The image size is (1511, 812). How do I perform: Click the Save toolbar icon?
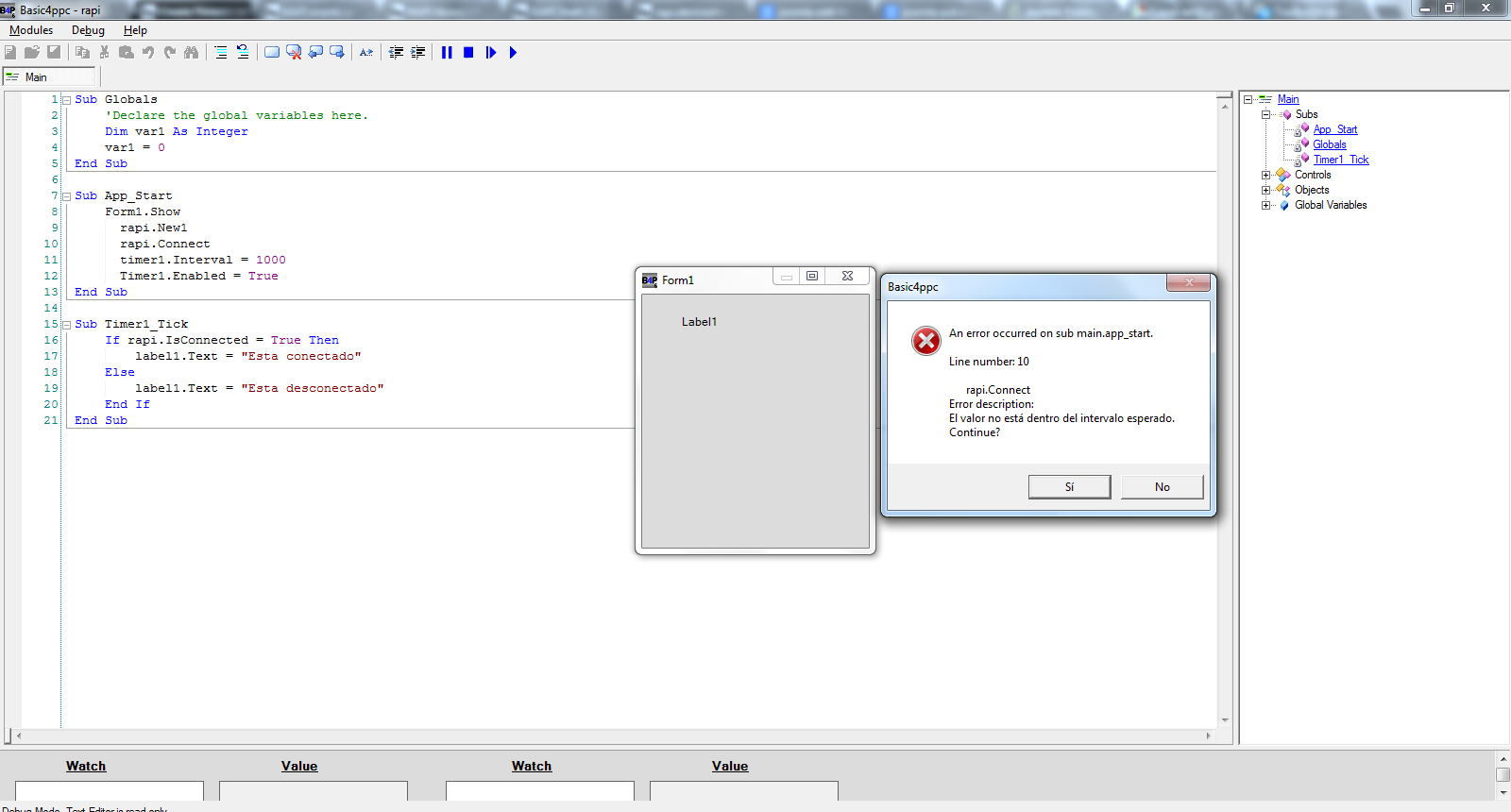54,53
